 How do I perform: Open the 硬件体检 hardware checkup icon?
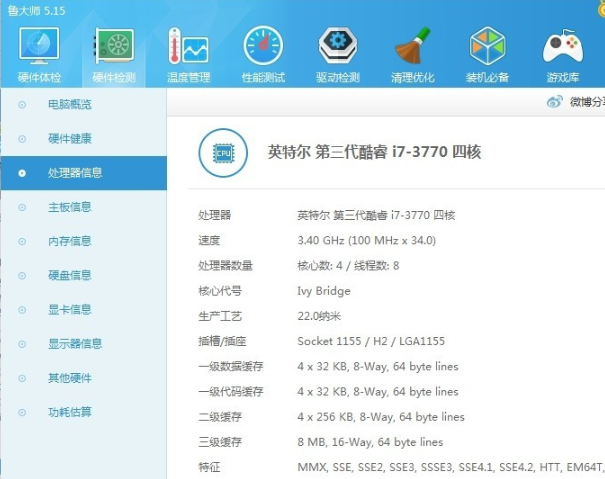coord(39,46)
